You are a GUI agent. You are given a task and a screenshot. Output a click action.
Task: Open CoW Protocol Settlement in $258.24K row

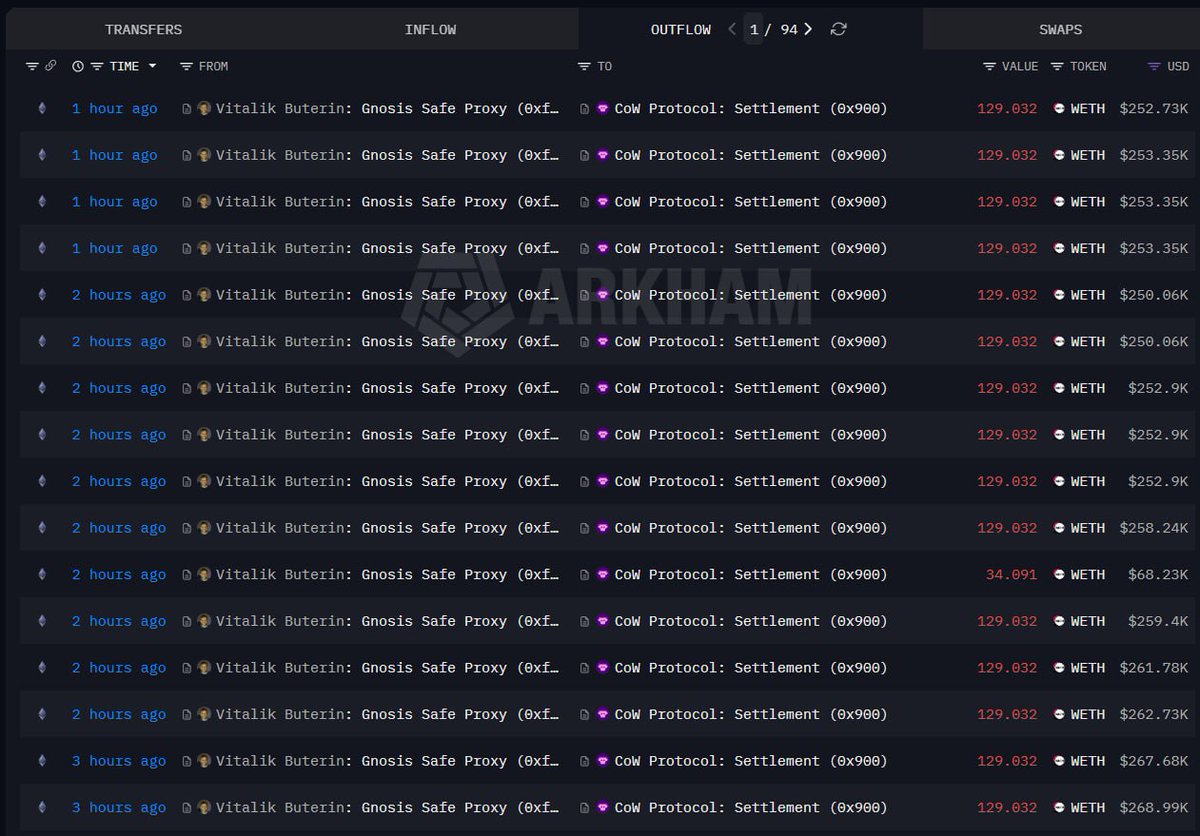(751, 528)
